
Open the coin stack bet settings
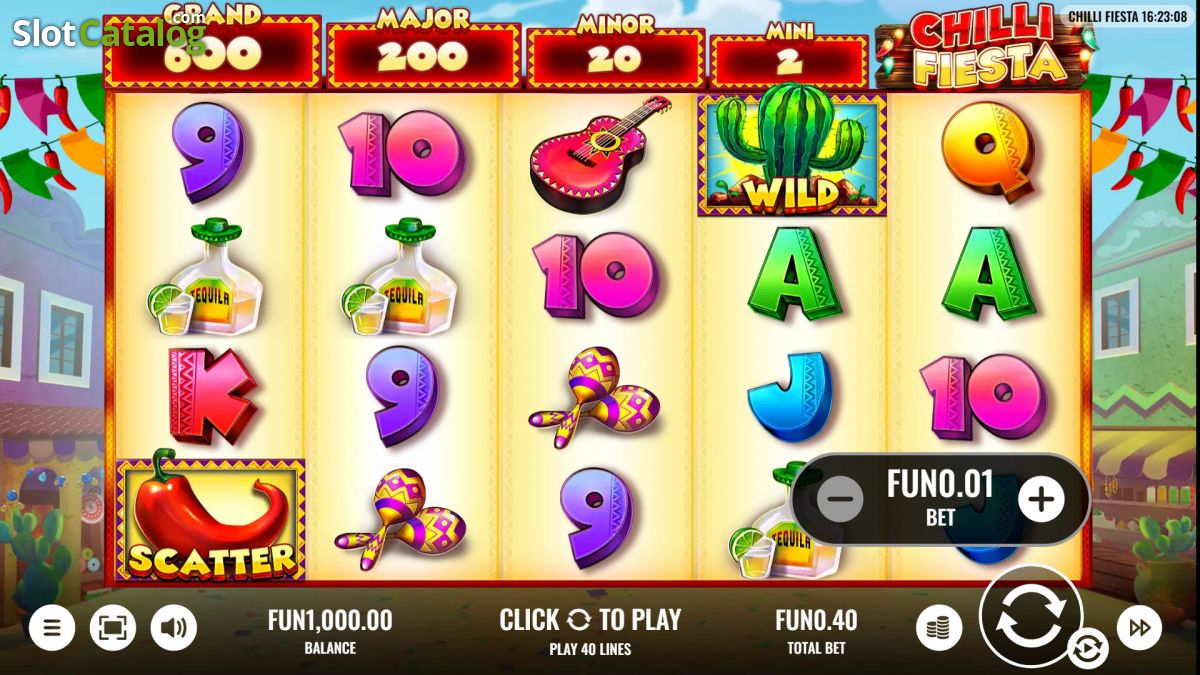(939, 628)
